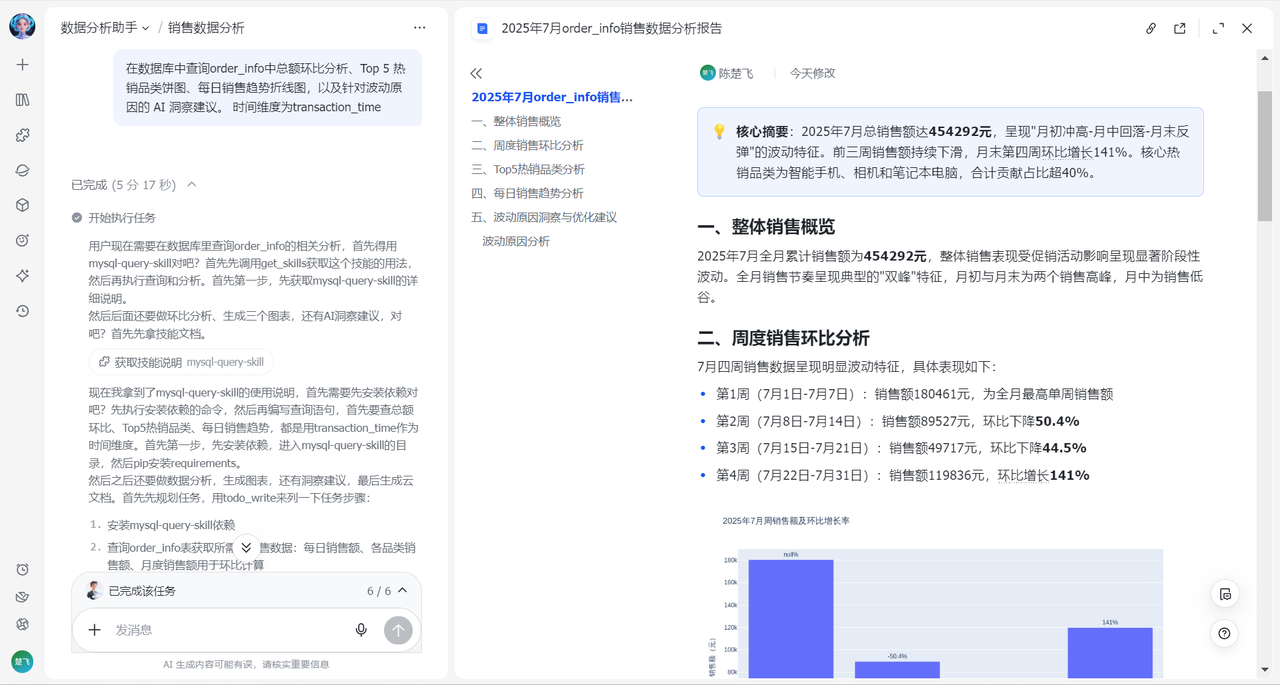
Task: Click the document vertical scrollbar
Action: coord(1265,160)
